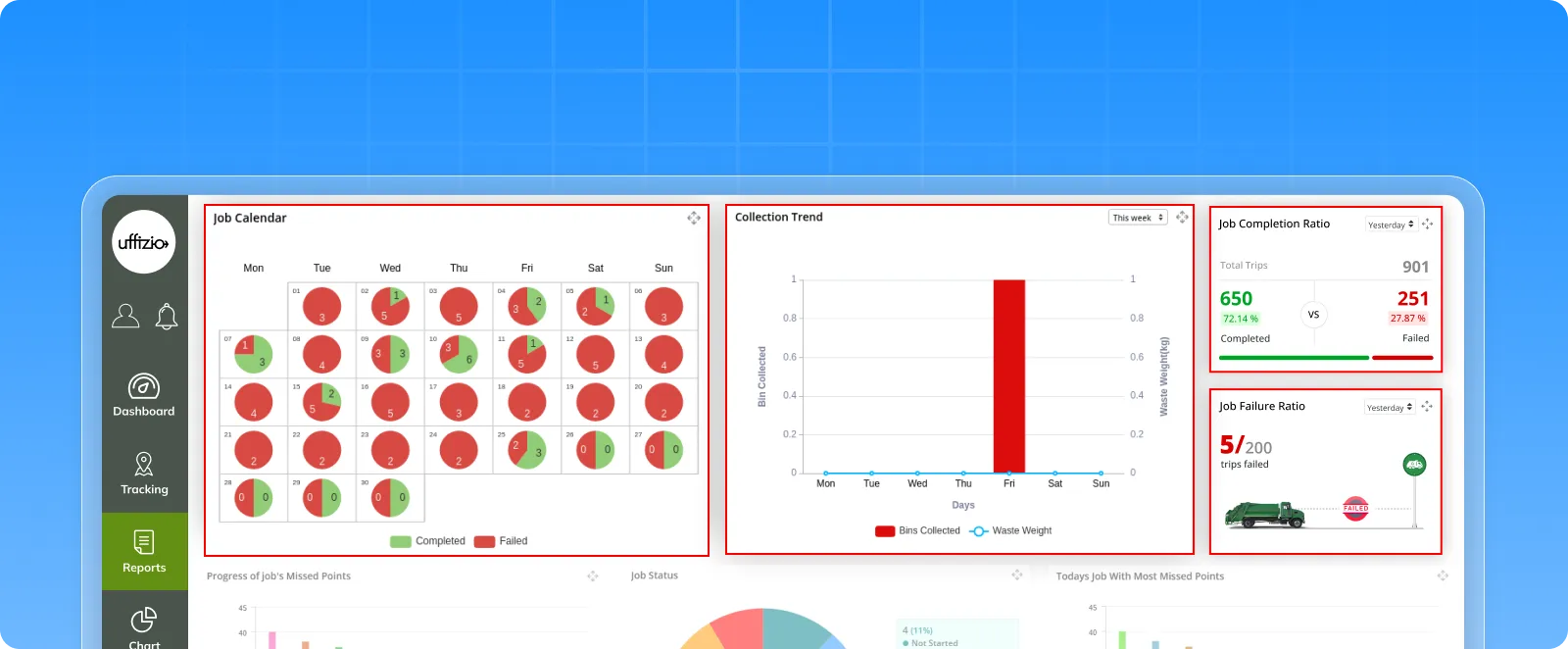Open the Tracking menu item
1568x649 pixels.
point(144,474)
